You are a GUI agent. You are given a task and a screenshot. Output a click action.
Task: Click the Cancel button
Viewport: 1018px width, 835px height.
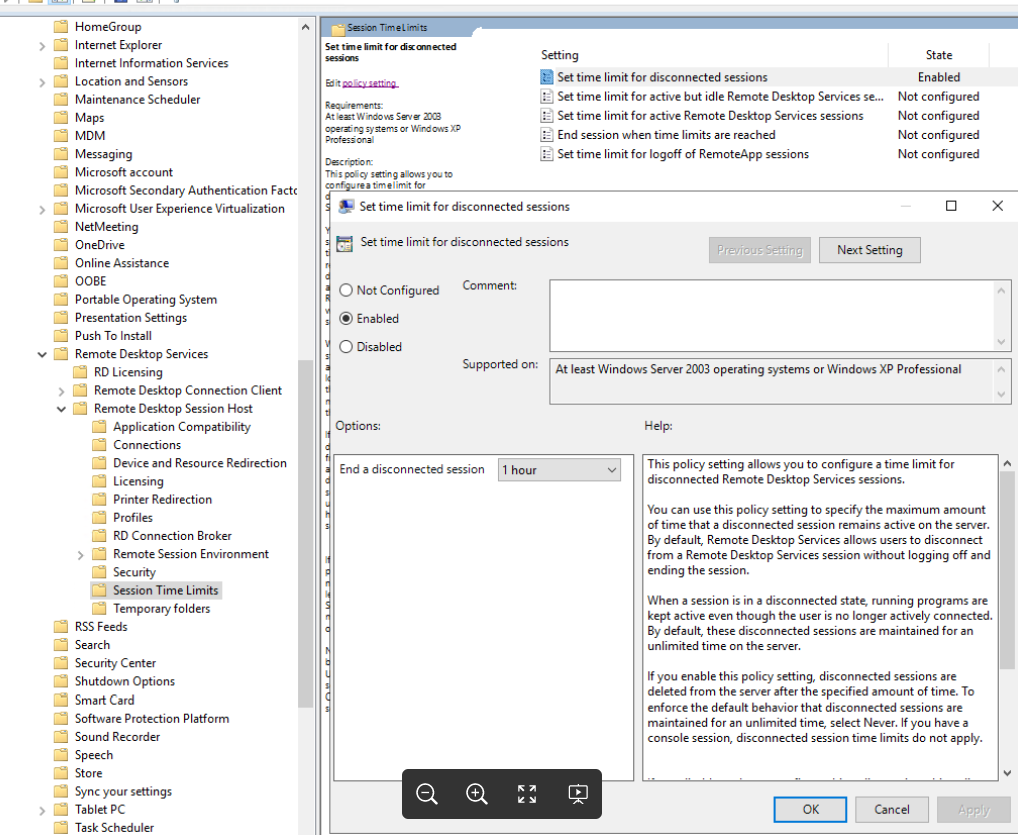(891, 810)
